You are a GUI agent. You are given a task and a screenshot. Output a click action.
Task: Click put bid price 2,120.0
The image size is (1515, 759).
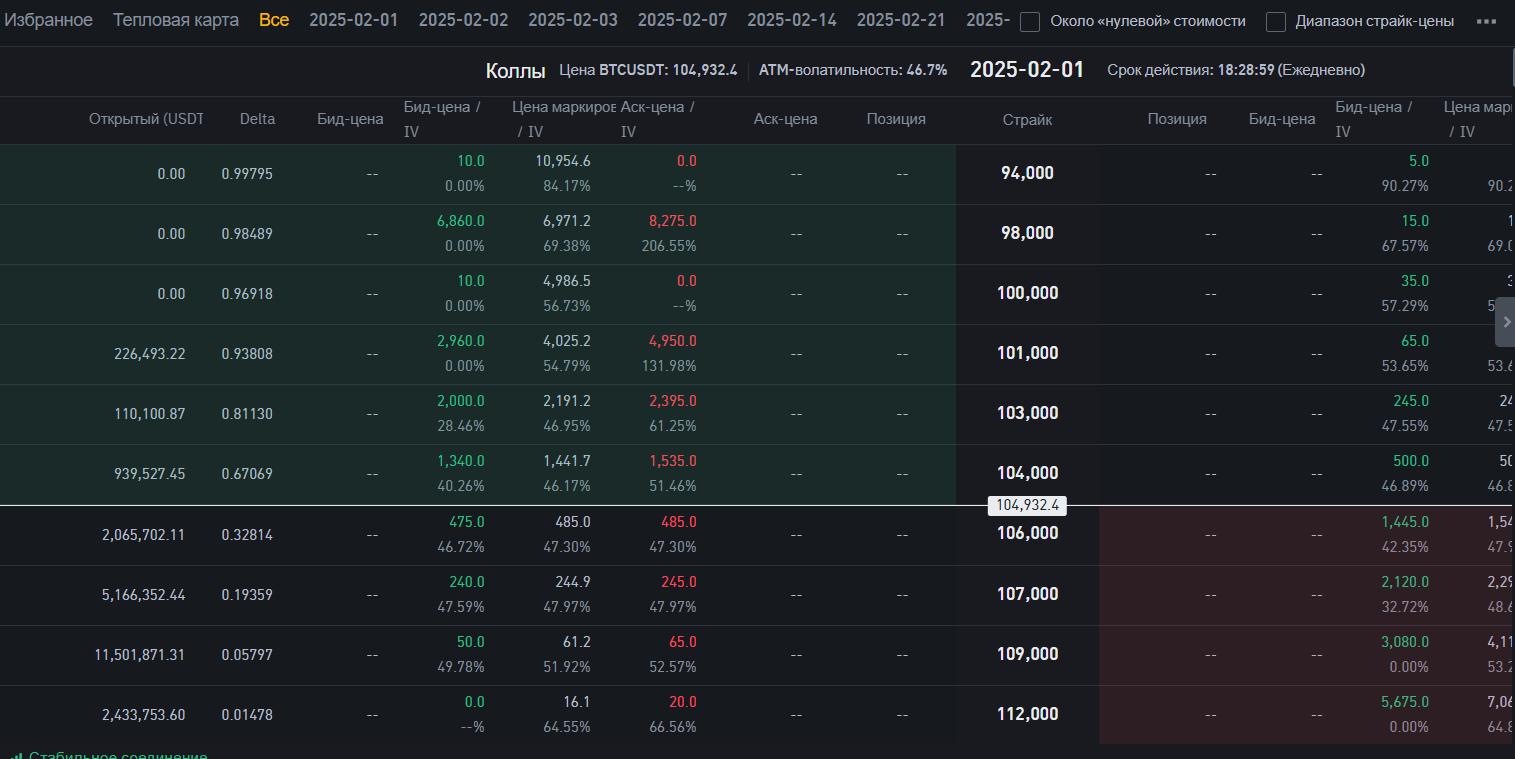[1405, 582]
